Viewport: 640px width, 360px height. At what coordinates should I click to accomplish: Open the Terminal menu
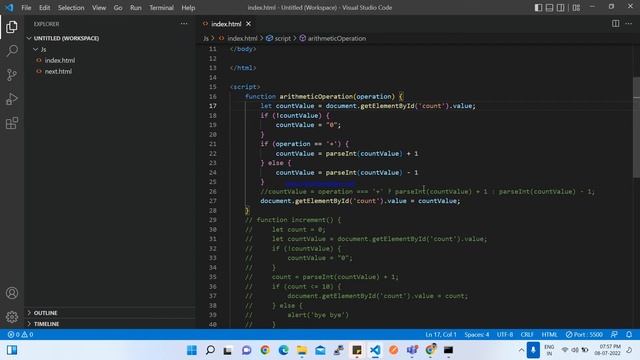click(x=161, y=8)
